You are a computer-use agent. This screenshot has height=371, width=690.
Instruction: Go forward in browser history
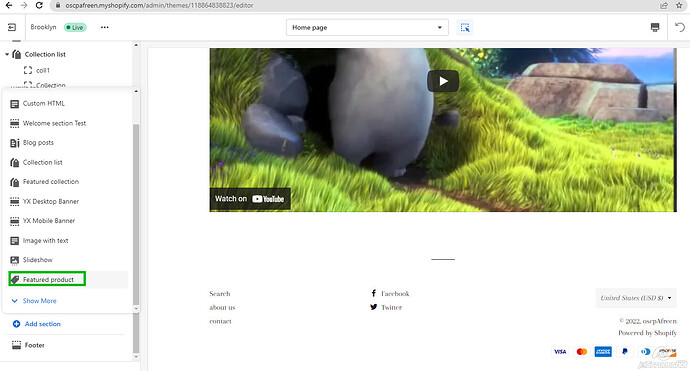pyautogui.click(x=24, y=5)
